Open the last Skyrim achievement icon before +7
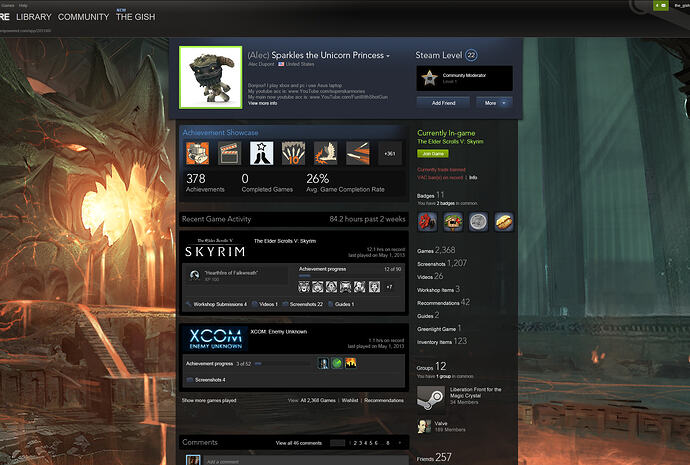The width and height of the screenshot is (690, 465). click(374, 287)
